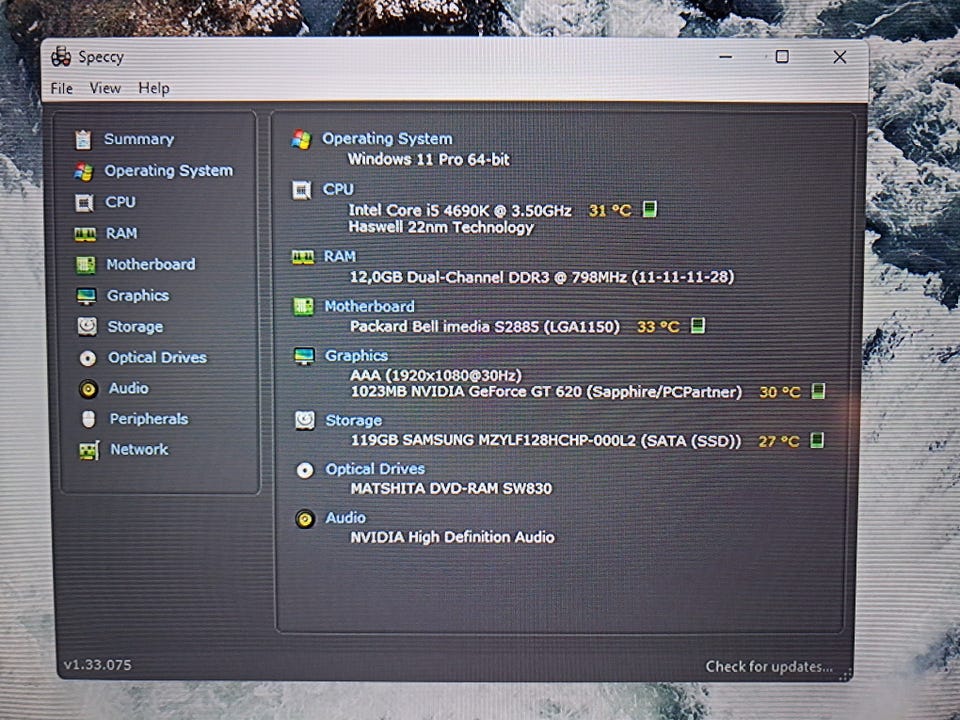Select the RAM module icon in sidebar
The width and height of the screenshot is (960, 720).
85,234
